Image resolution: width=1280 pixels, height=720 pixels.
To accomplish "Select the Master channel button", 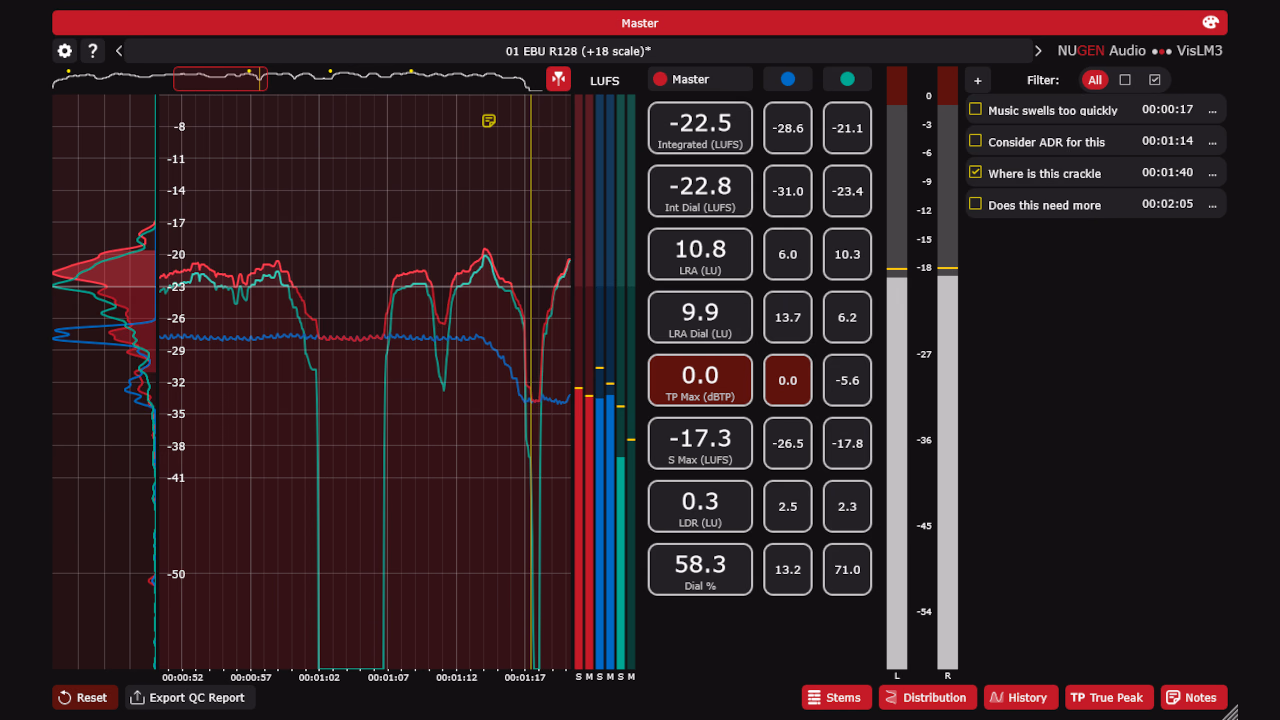I will point(700,79).
